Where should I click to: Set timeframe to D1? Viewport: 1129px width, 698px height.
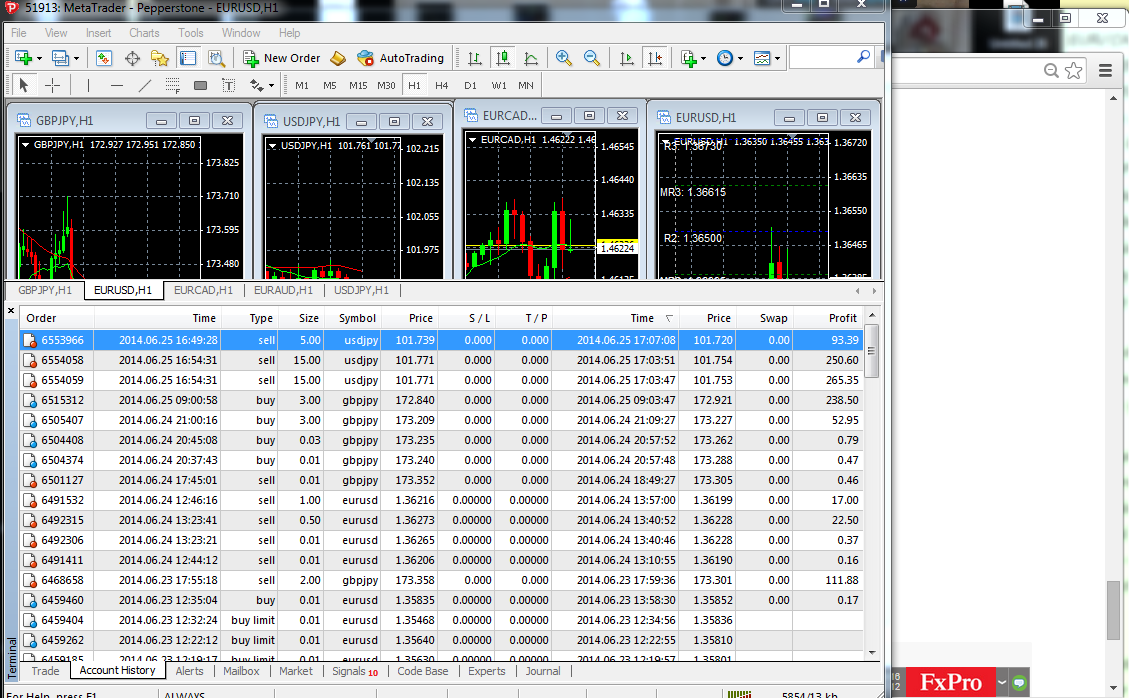(470, 86)
